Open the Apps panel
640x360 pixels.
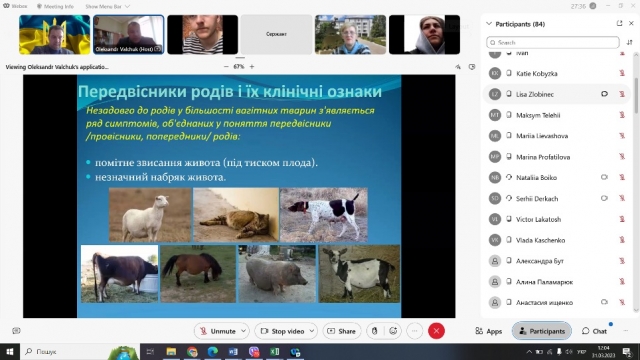point(489,331)
